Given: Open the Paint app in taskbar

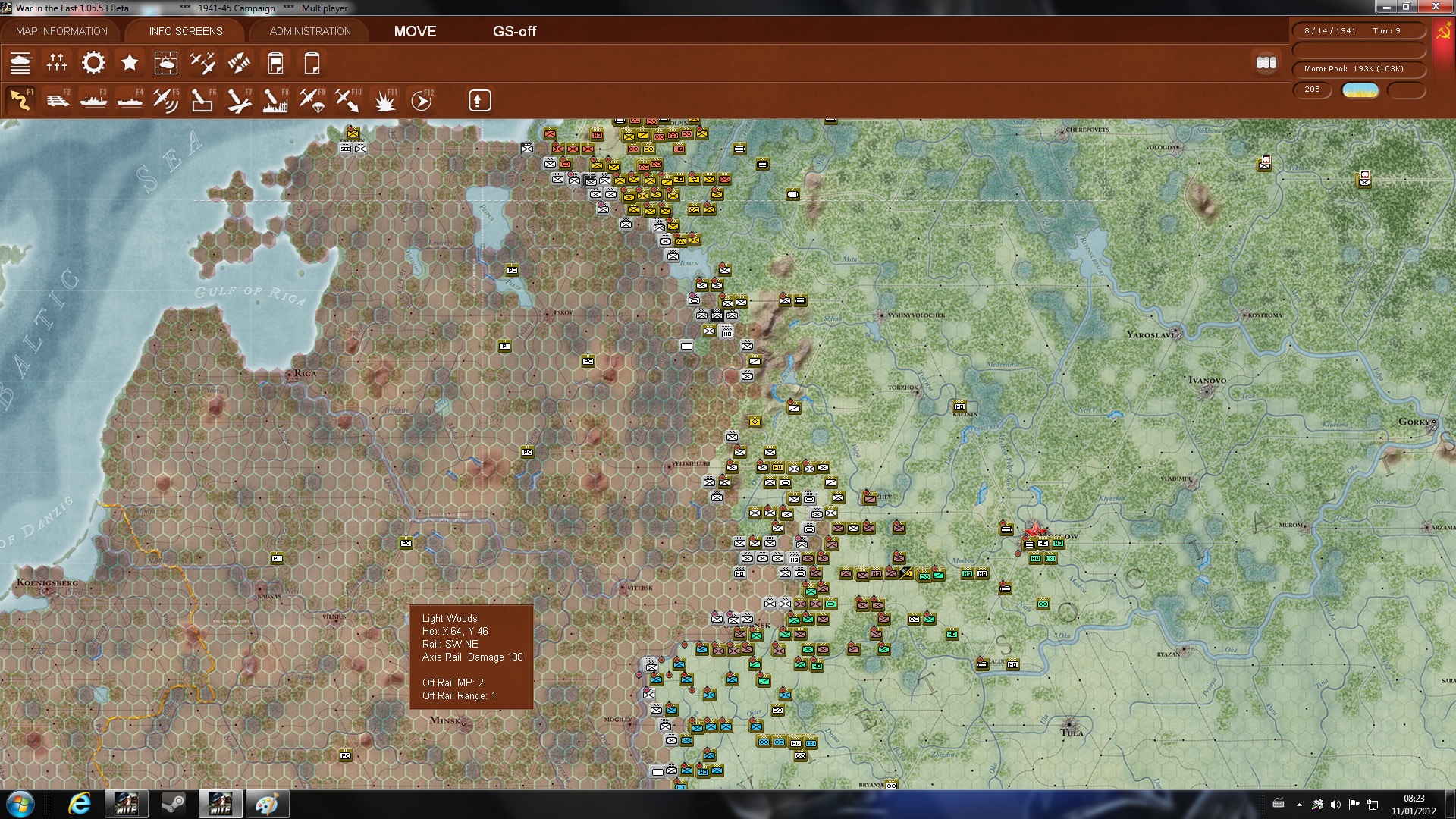Looking at the screenshot, I should (x=267, y=804).
